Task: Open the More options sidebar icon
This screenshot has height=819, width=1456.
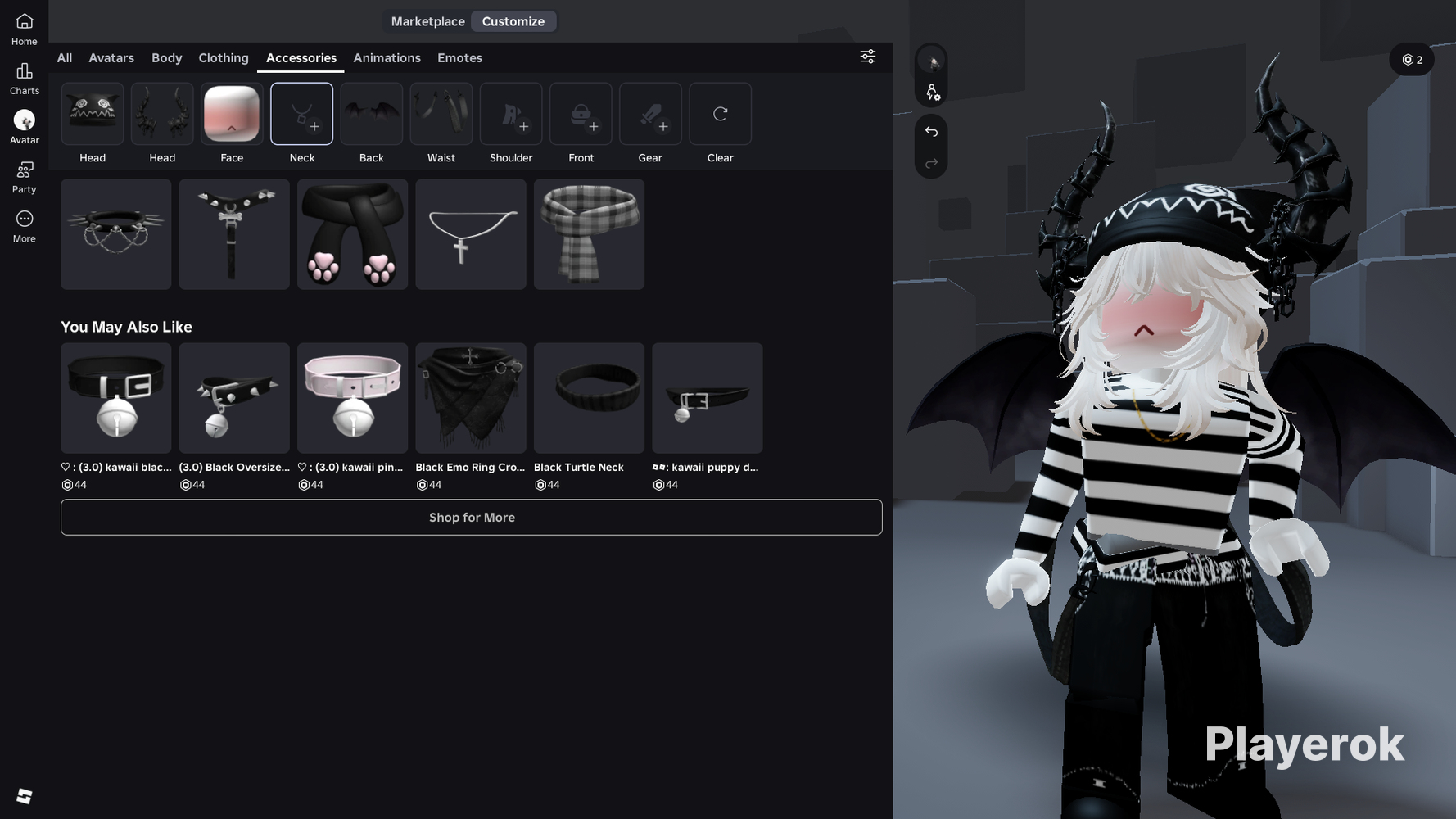Action: 24,225
